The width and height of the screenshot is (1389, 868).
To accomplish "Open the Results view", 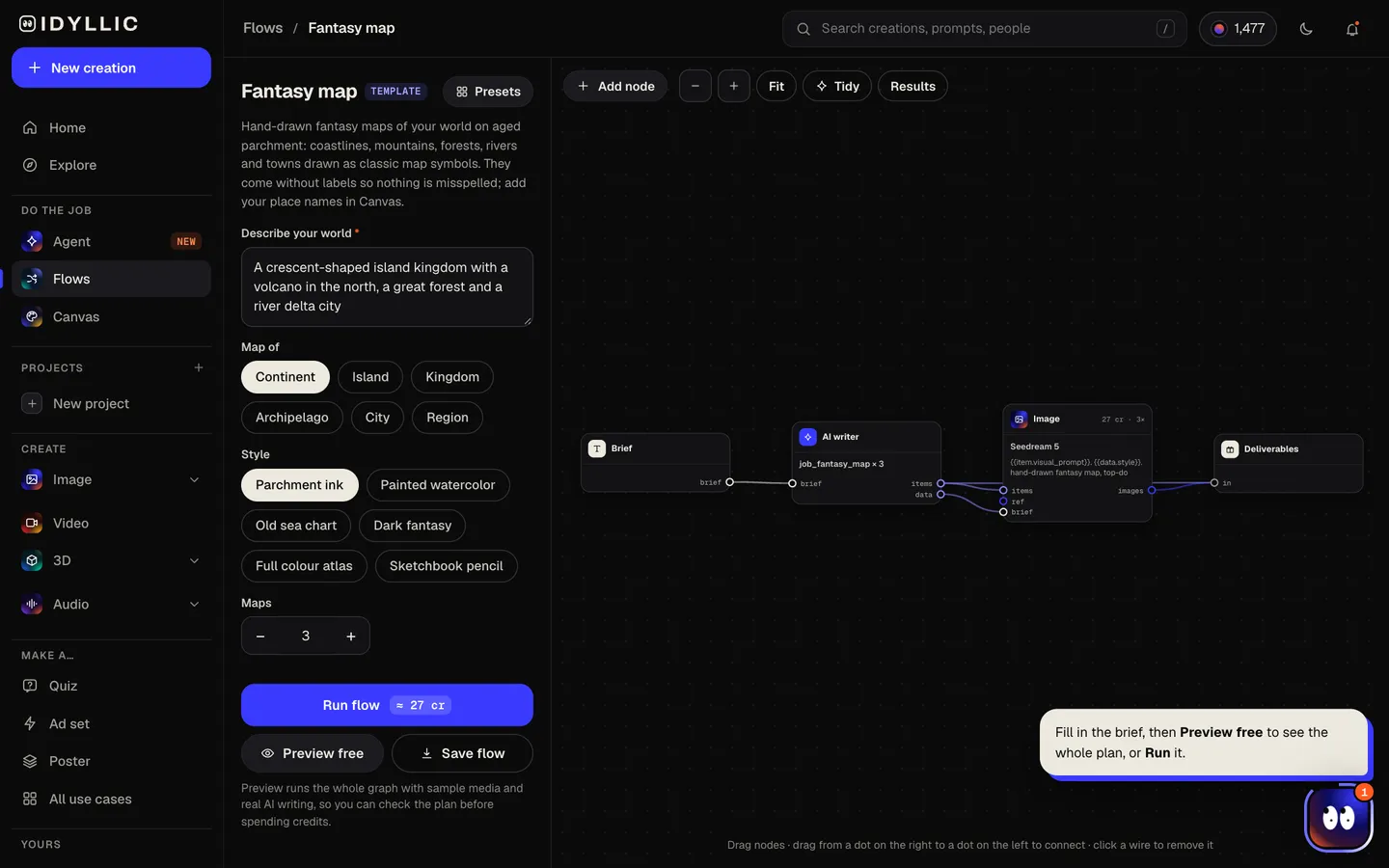I will coord(912,86).
